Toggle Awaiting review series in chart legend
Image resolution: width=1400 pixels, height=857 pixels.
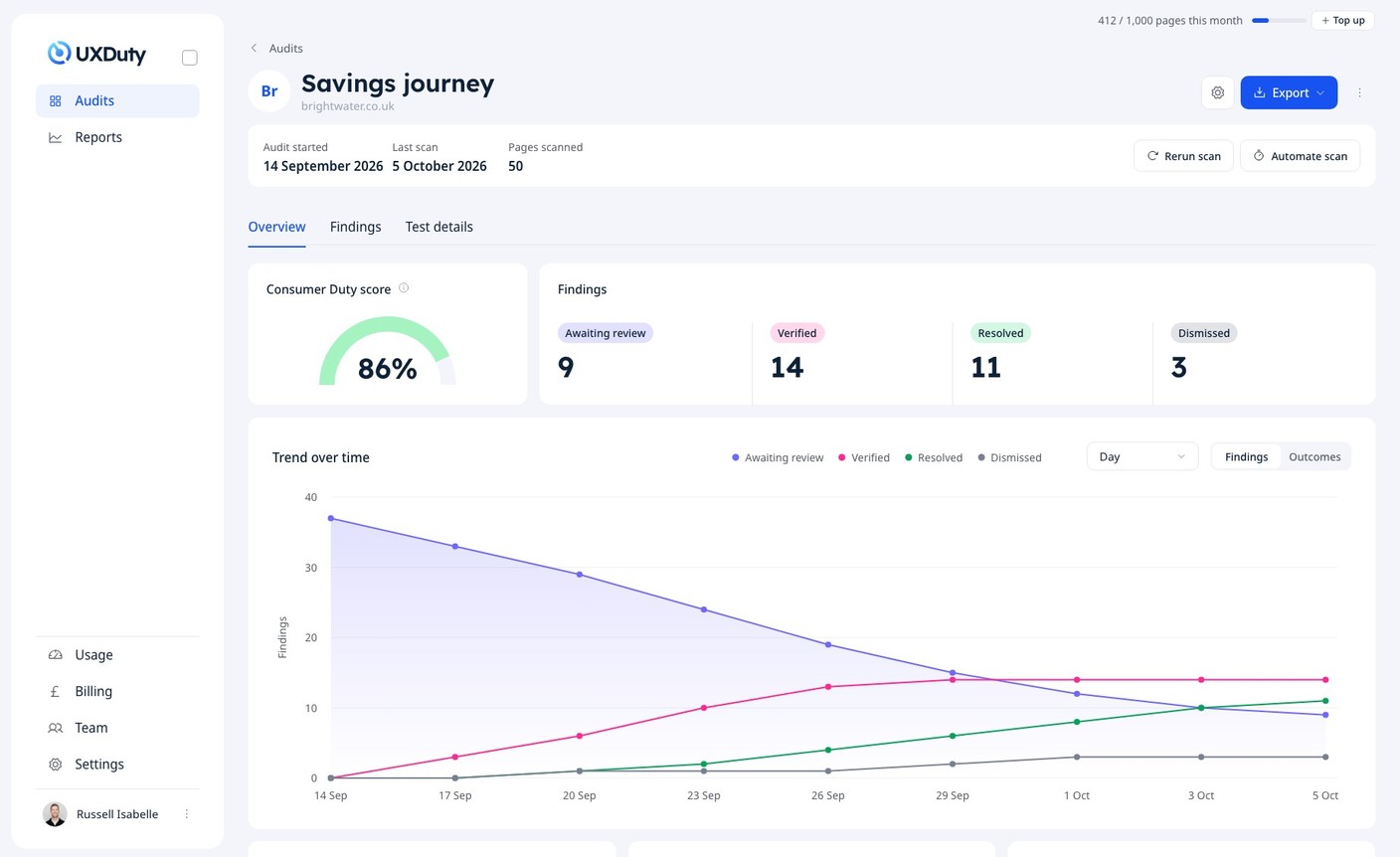(x=778, y=457)
